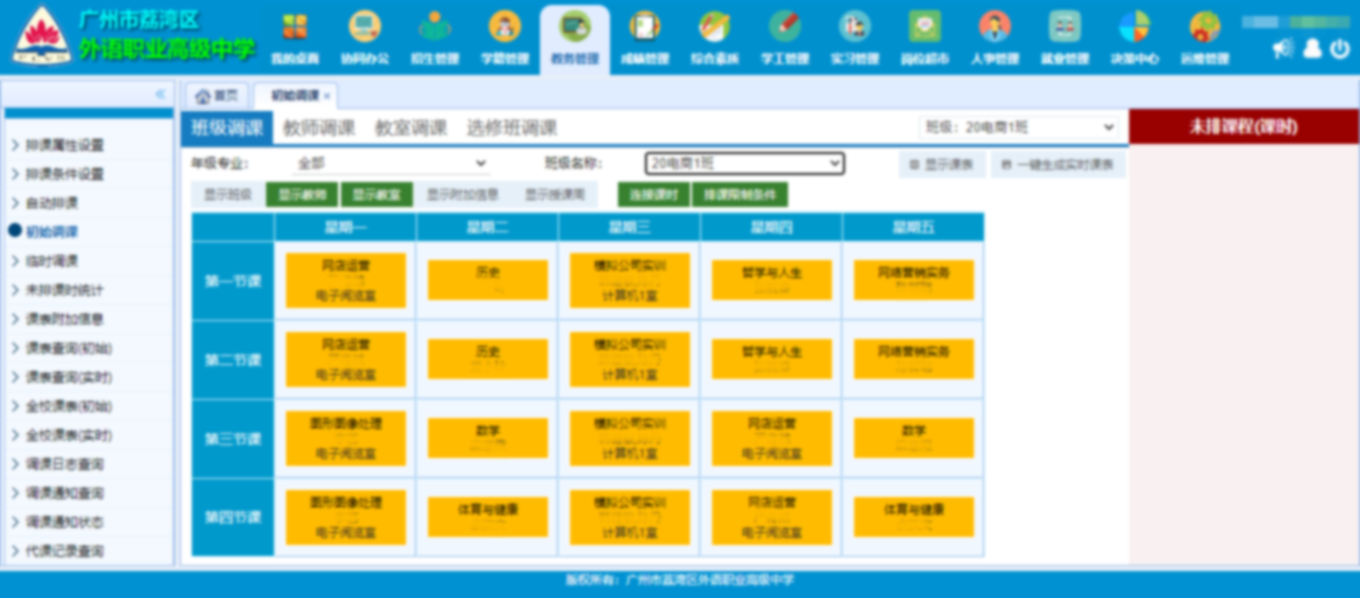Expand 排课属性设置 in sidebar
Image resolution: width=1360 pixels, height=598 pixels.
pyautogui.click(x=65, y=145)
